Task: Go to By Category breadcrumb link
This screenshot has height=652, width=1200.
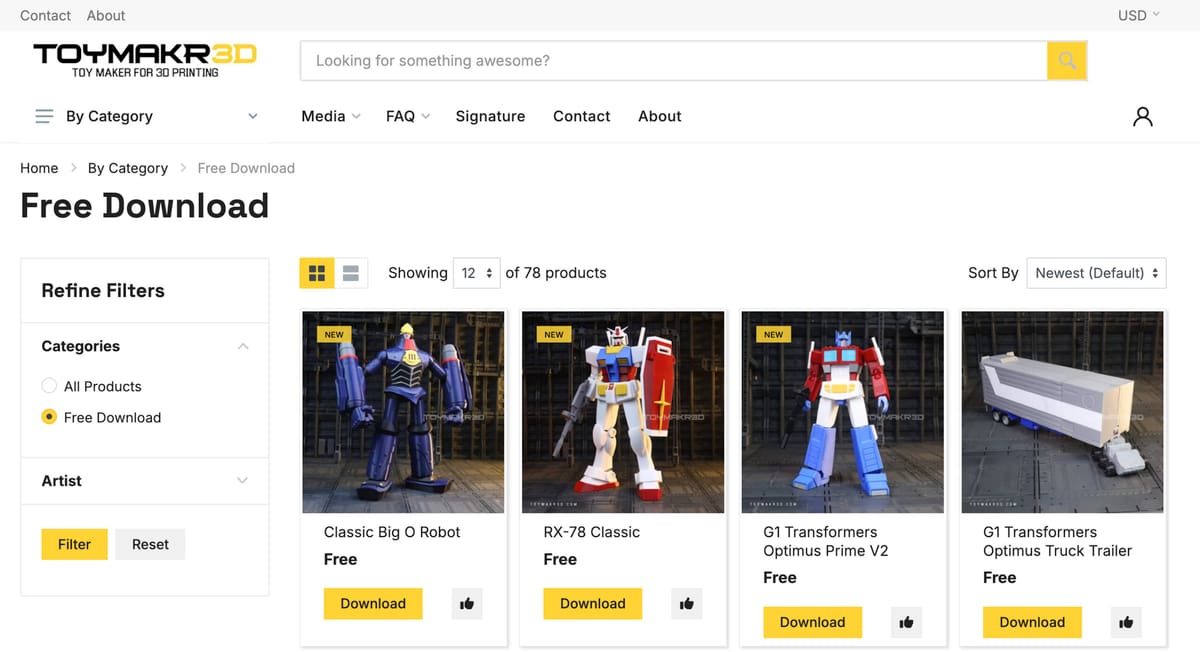Action: pyautogui.click(x=128, y=168)
